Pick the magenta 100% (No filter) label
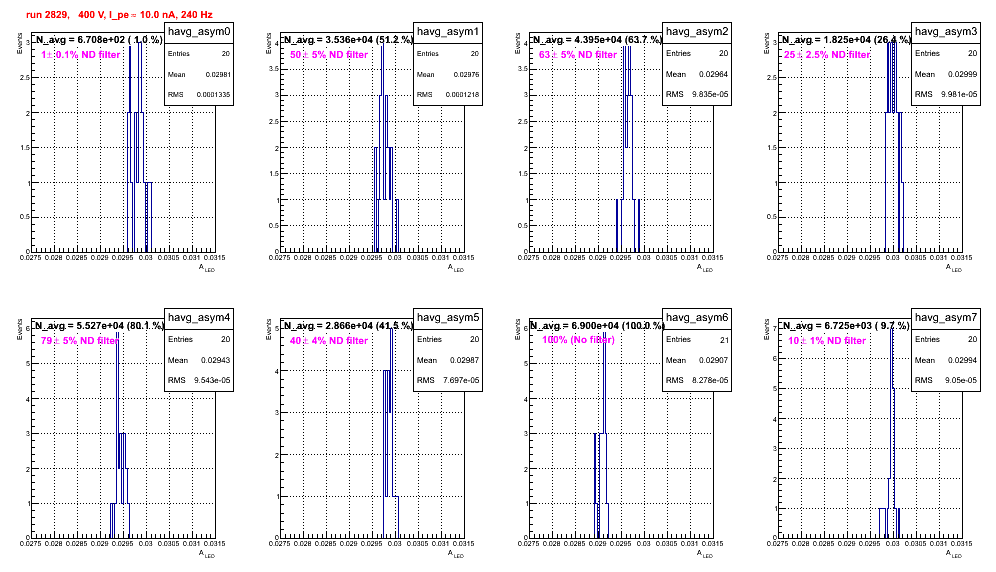The height and width of the screenshot is (572, 996). tap(579, 340)
